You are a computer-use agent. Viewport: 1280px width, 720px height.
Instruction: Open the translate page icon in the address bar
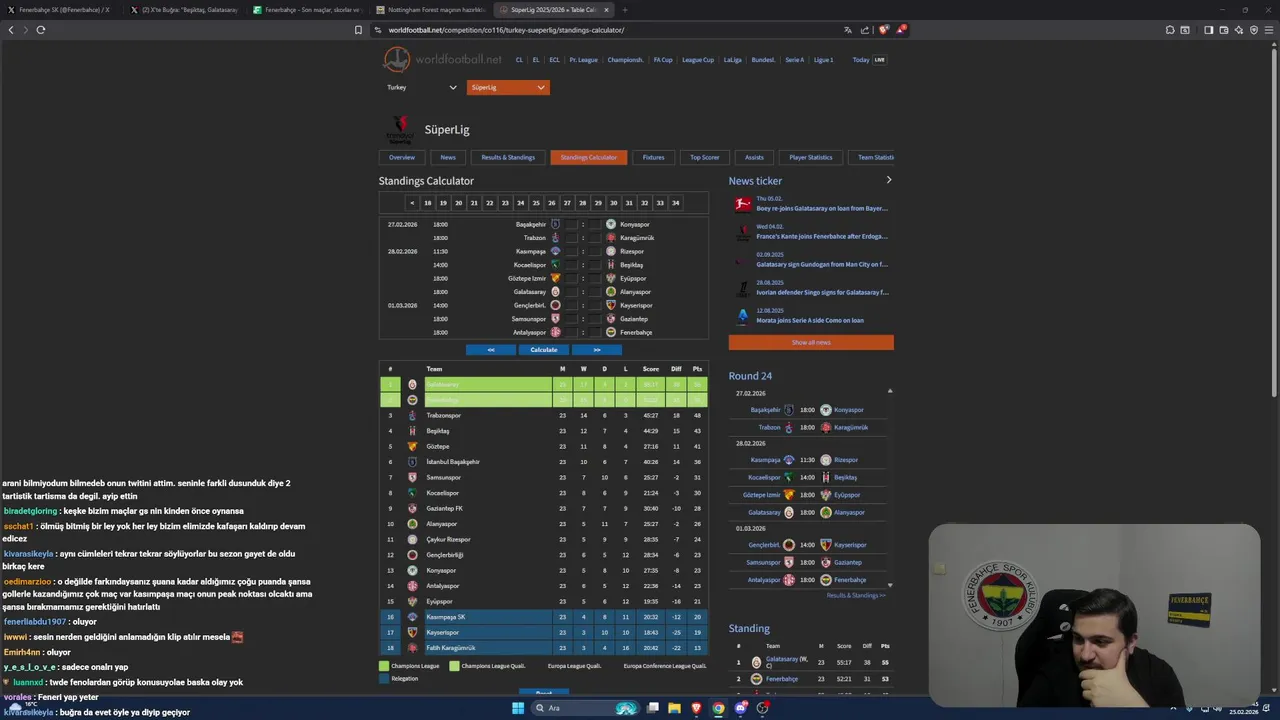pyautogui.click(x=848, y=30)
